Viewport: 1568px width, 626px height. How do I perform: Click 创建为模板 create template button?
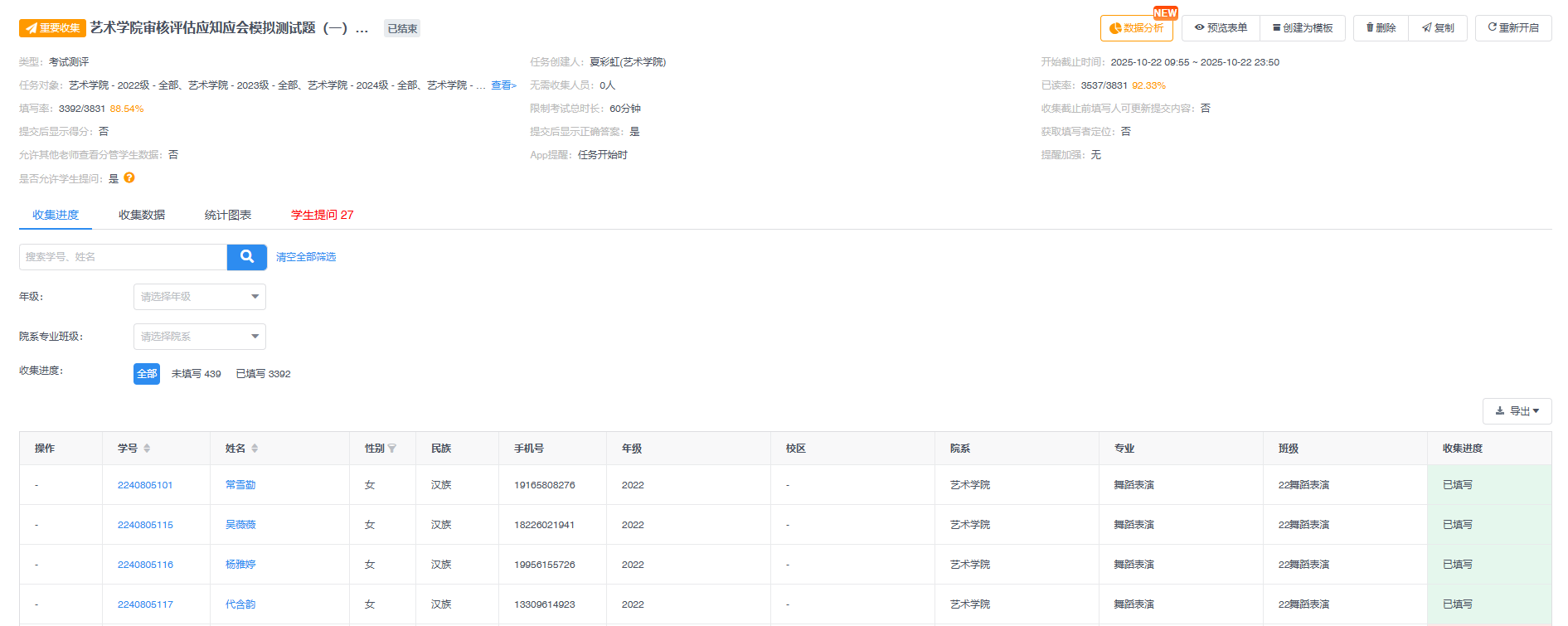pos(1303,28)
